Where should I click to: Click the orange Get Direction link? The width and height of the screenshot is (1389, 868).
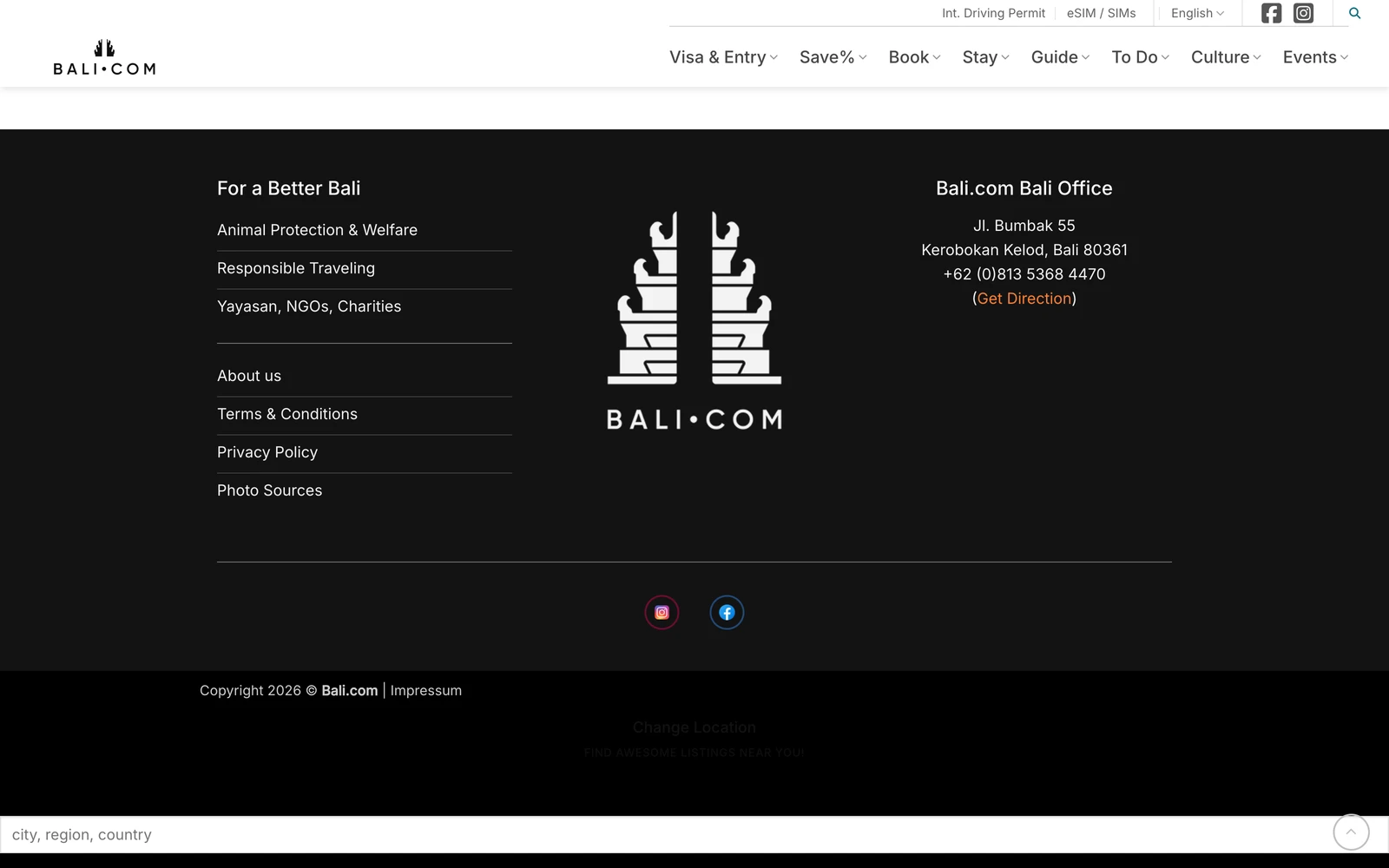(1024, 299)
